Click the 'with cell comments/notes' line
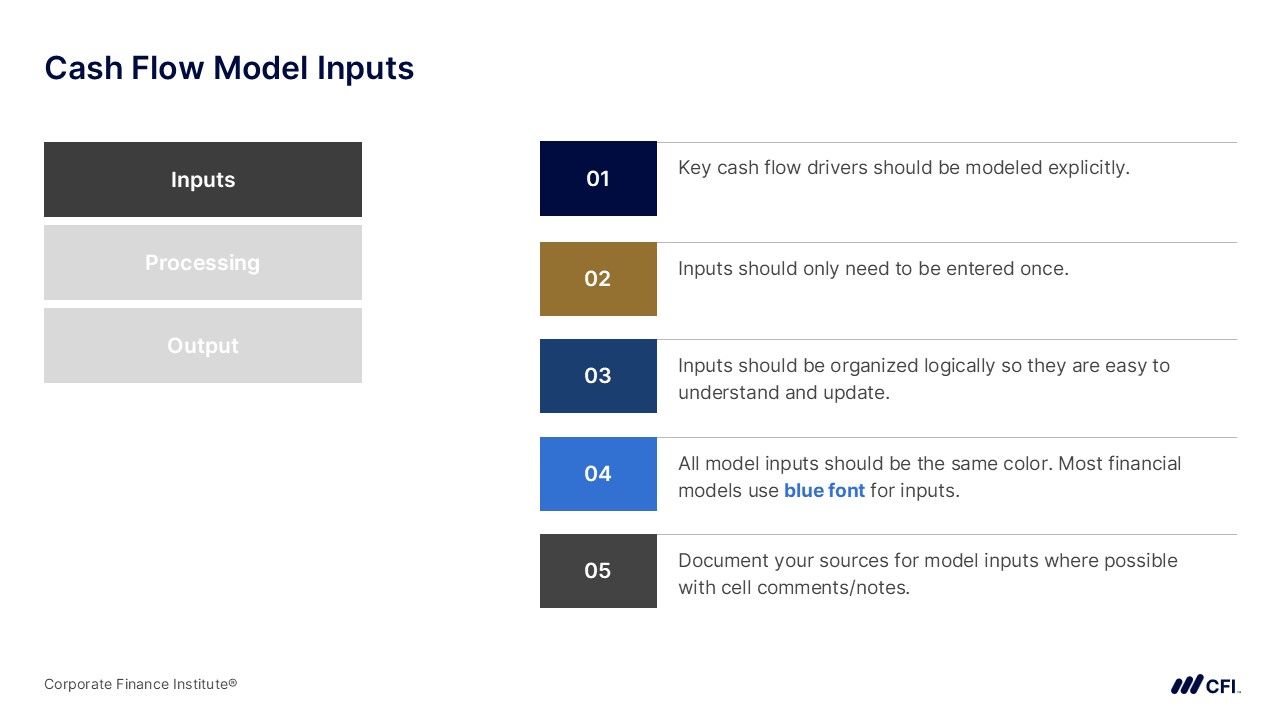The width and height of the screenshot is (1280, 720). point(794,588)
